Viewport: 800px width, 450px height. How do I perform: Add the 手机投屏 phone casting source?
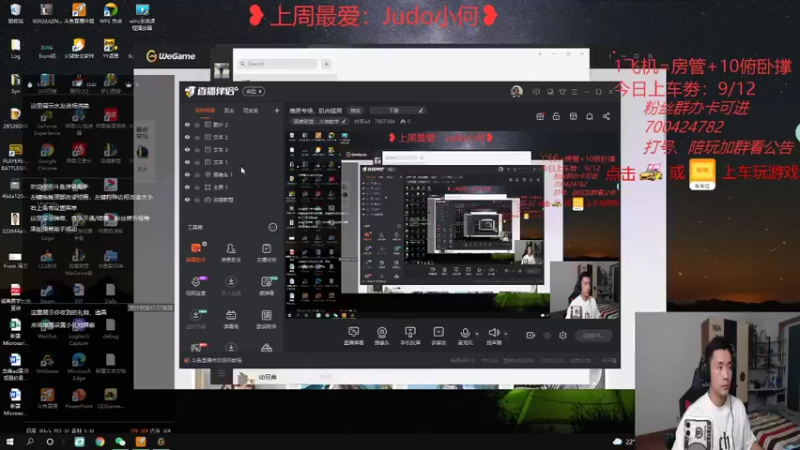pyautogui.click(x=410, y=336)
